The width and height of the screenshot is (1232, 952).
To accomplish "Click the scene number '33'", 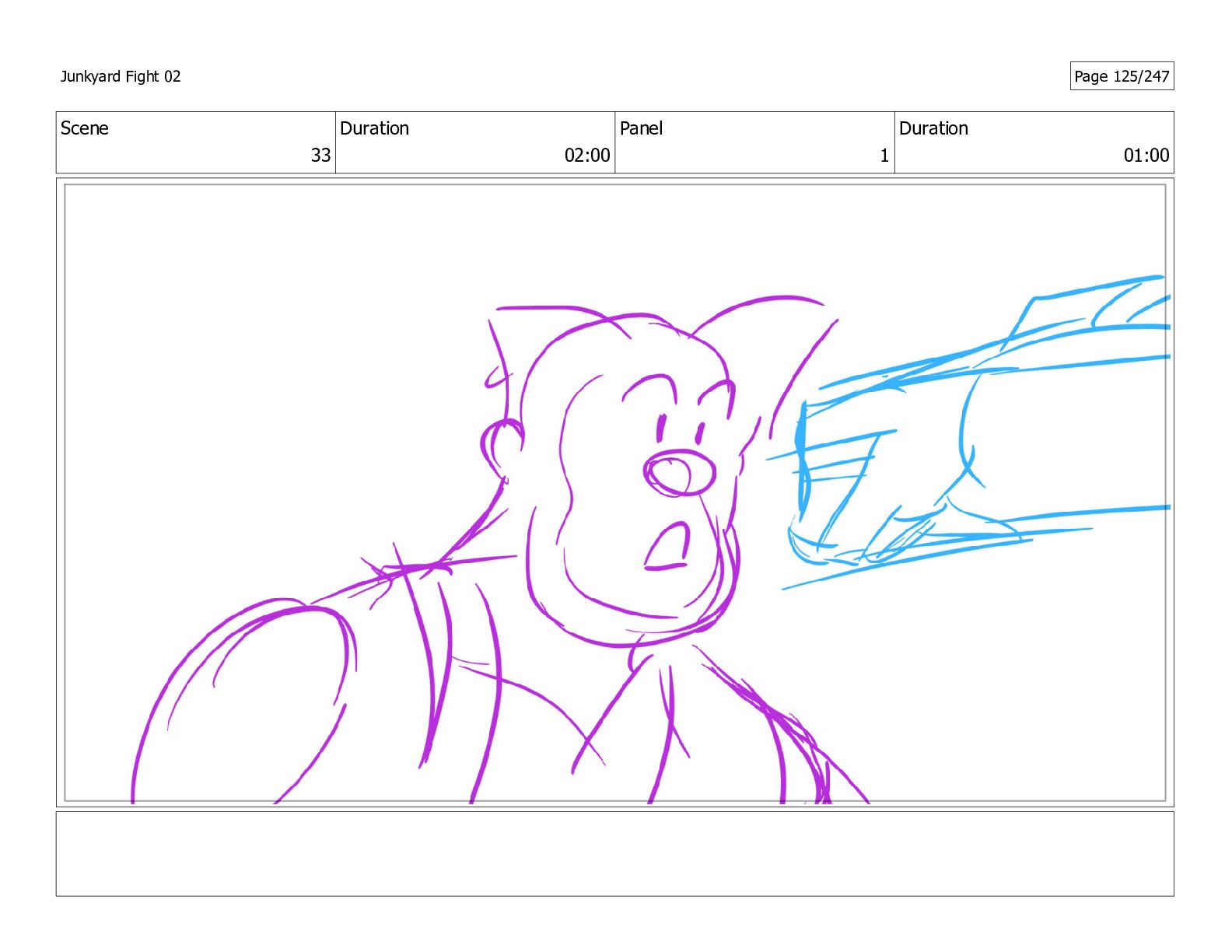I will point(321,156).
